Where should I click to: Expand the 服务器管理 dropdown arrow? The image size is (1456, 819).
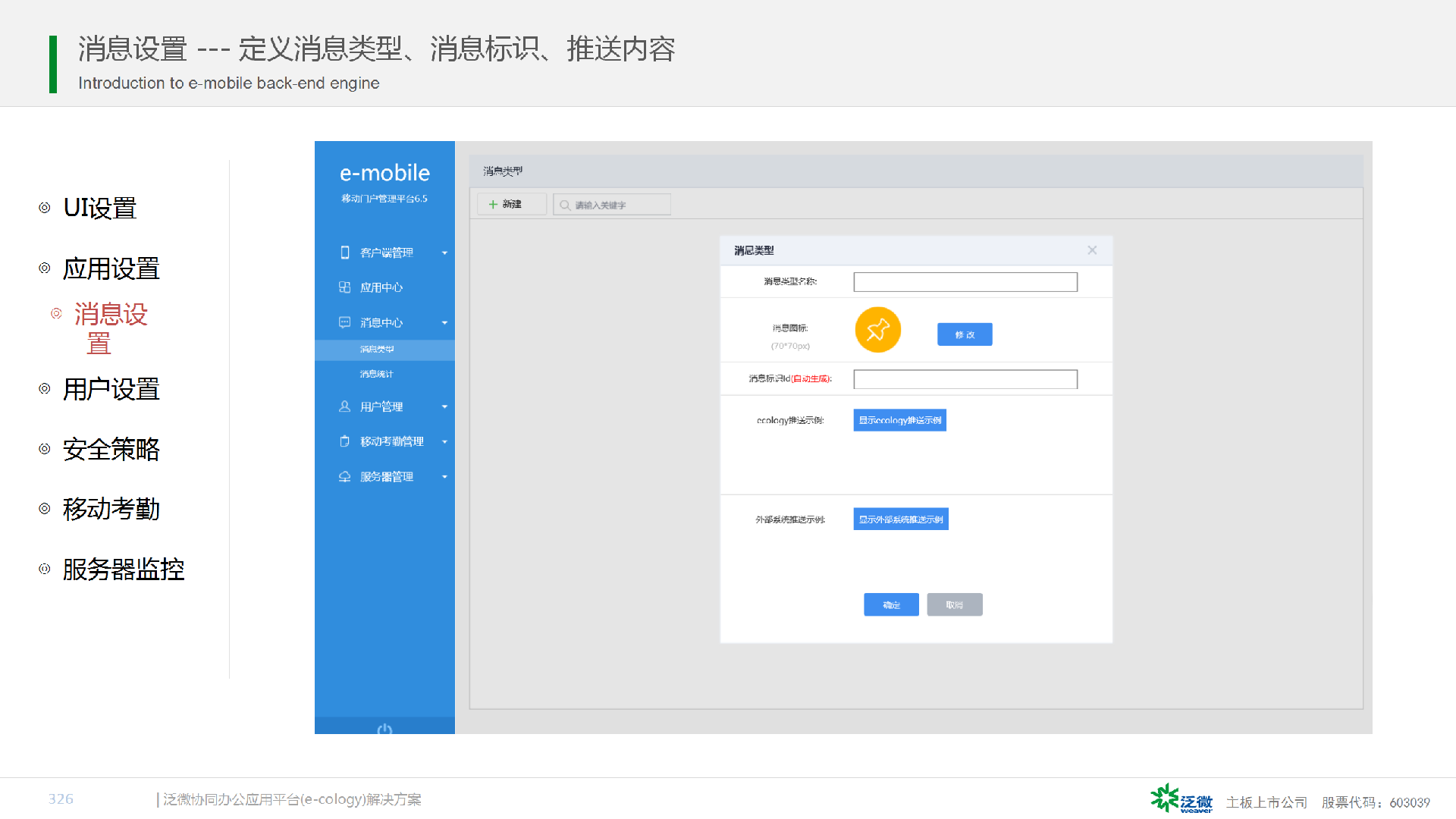coord(445,477)
